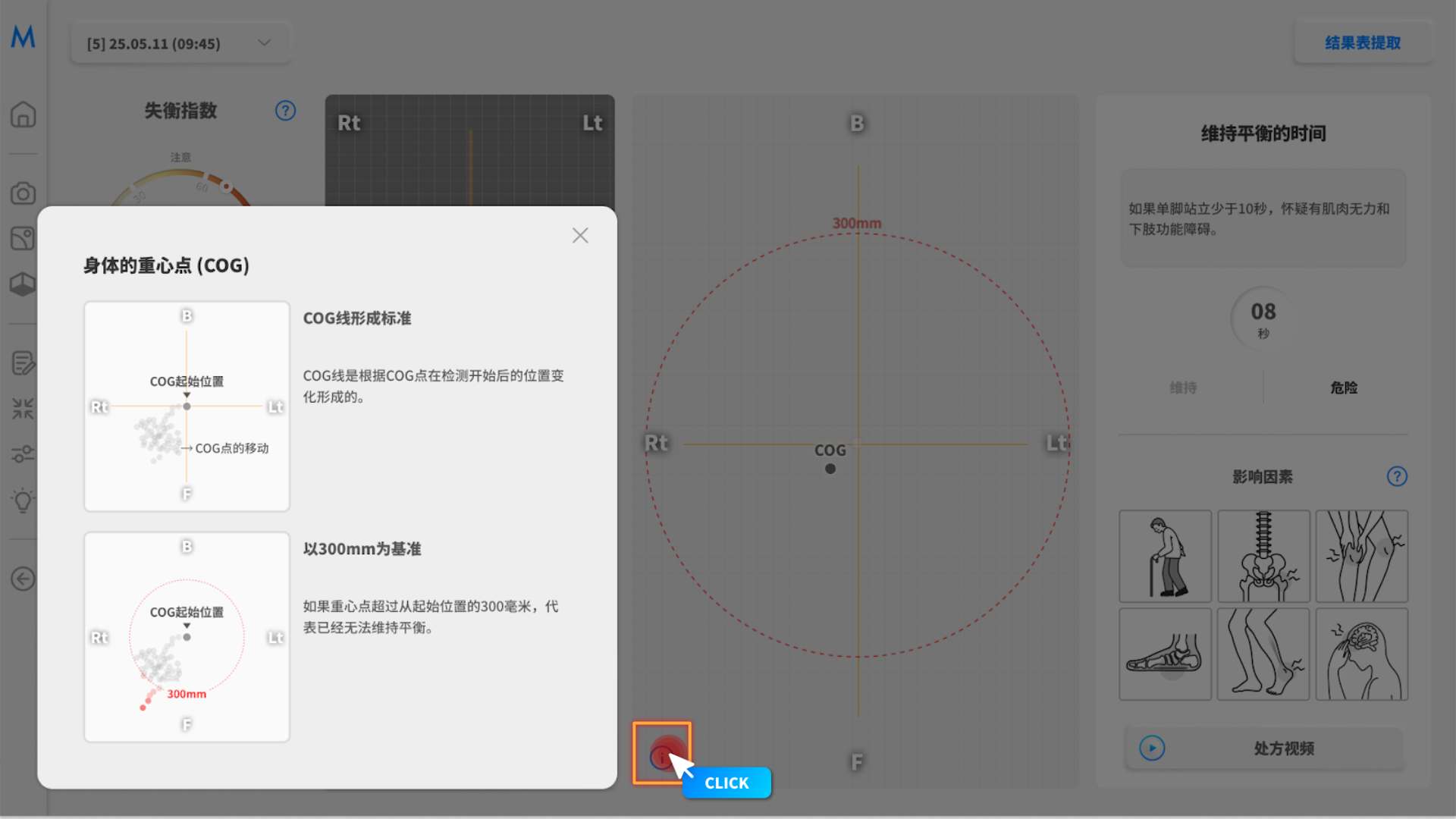Viewport: 1456px width, 819px height.
Task: Open the notes edit sidebar icon
Action: [23, 363]
